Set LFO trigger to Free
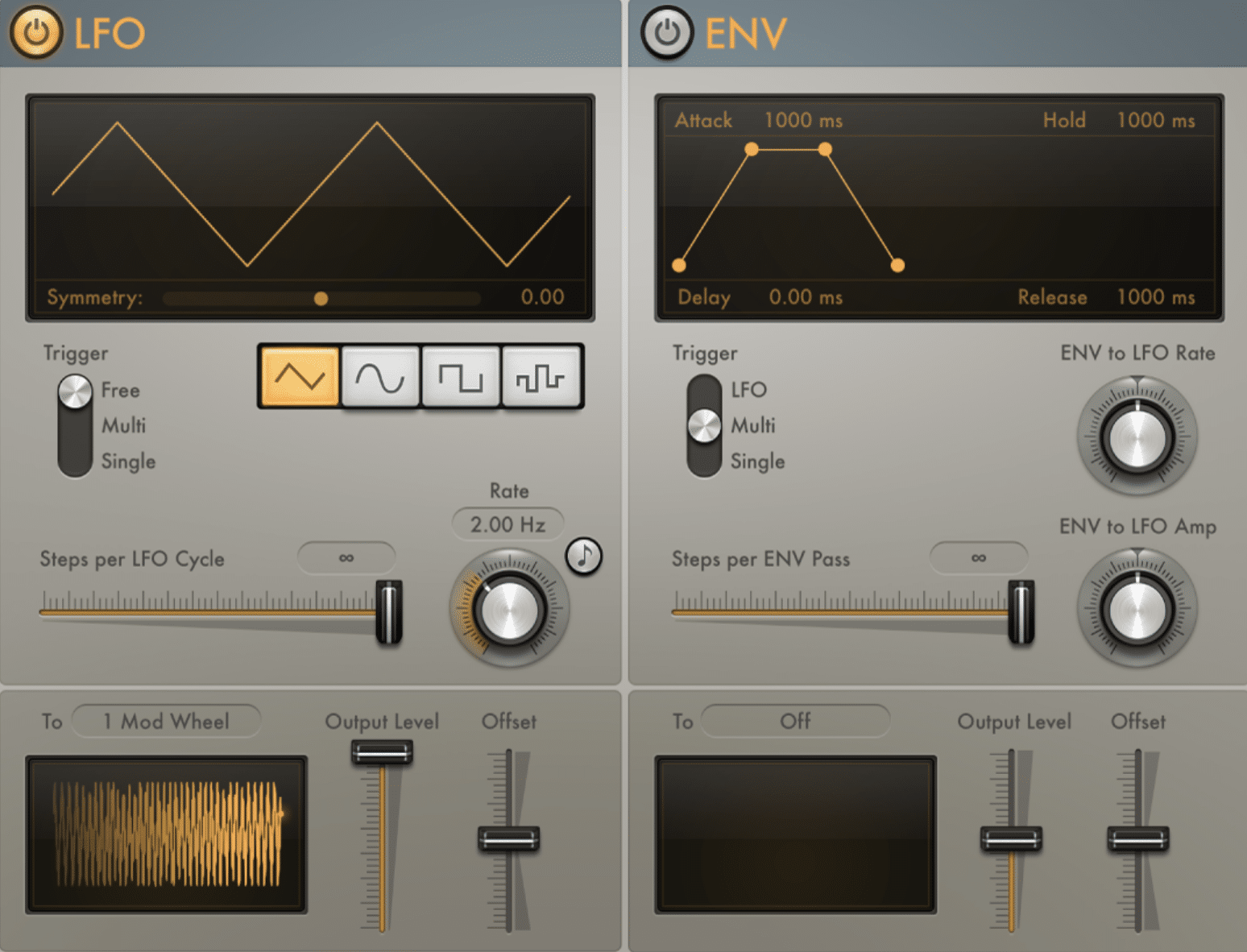Image resolution: width=1247 pixels, height=952 pixels. click(121, 390)
